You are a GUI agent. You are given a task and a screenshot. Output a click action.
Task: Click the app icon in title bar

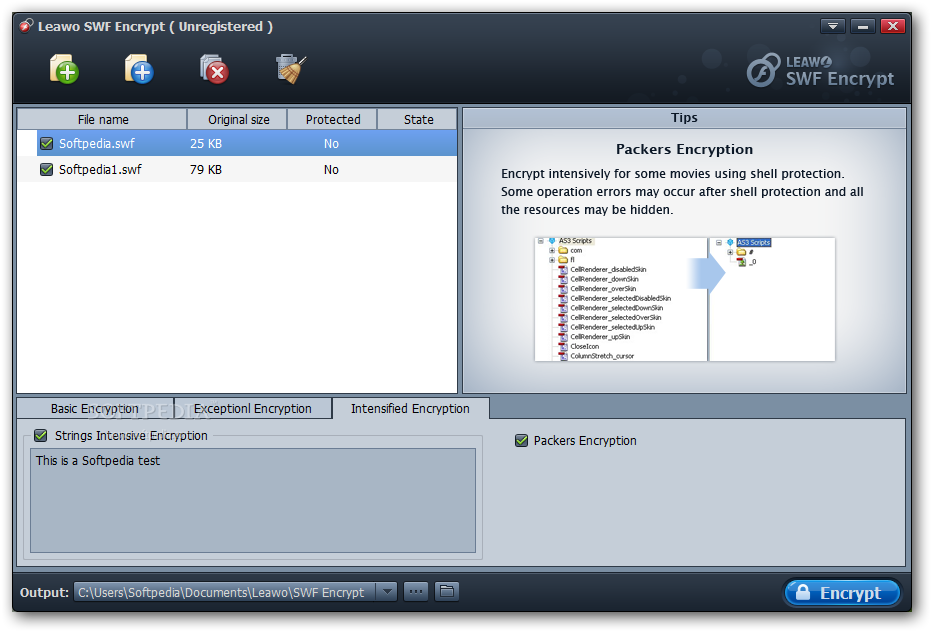point(26,26)
